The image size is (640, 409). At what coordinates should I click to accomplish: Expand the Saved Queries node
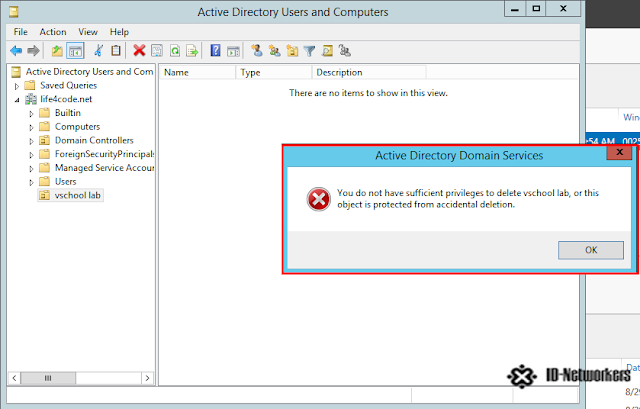tap(17, 86)
